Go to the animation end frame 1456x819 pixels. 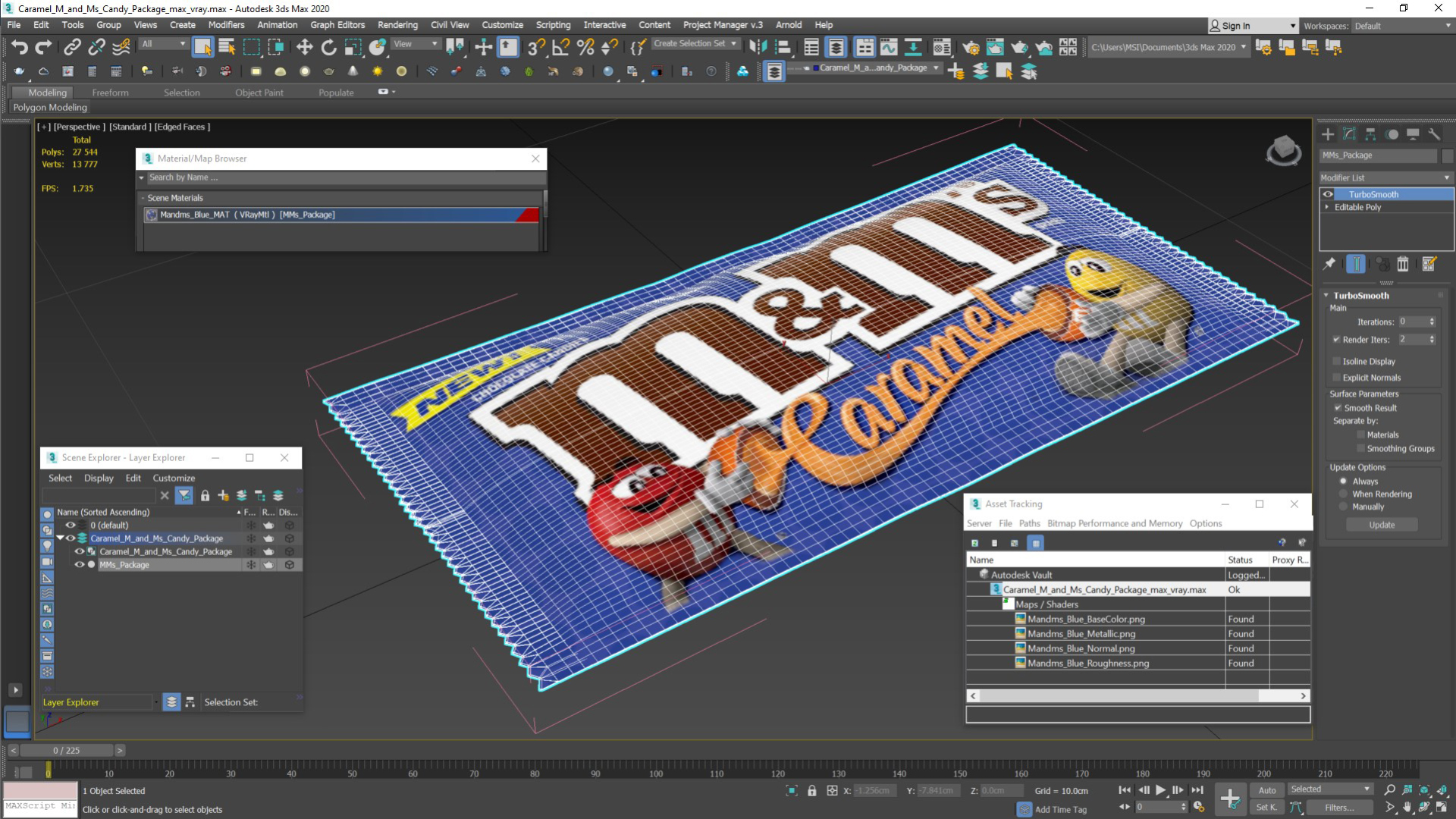1197,790
